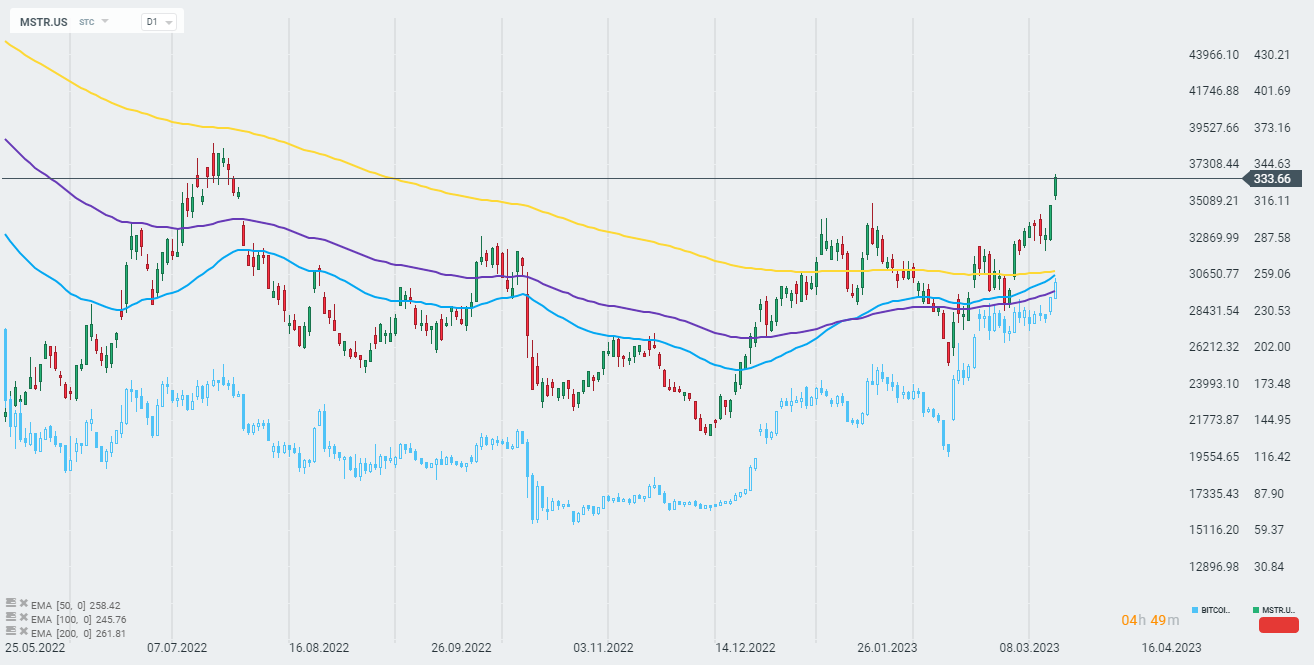The image size is (1314, 665).
Task: Open settings icon for EMA 50 indicator
Action: (11, 605)
